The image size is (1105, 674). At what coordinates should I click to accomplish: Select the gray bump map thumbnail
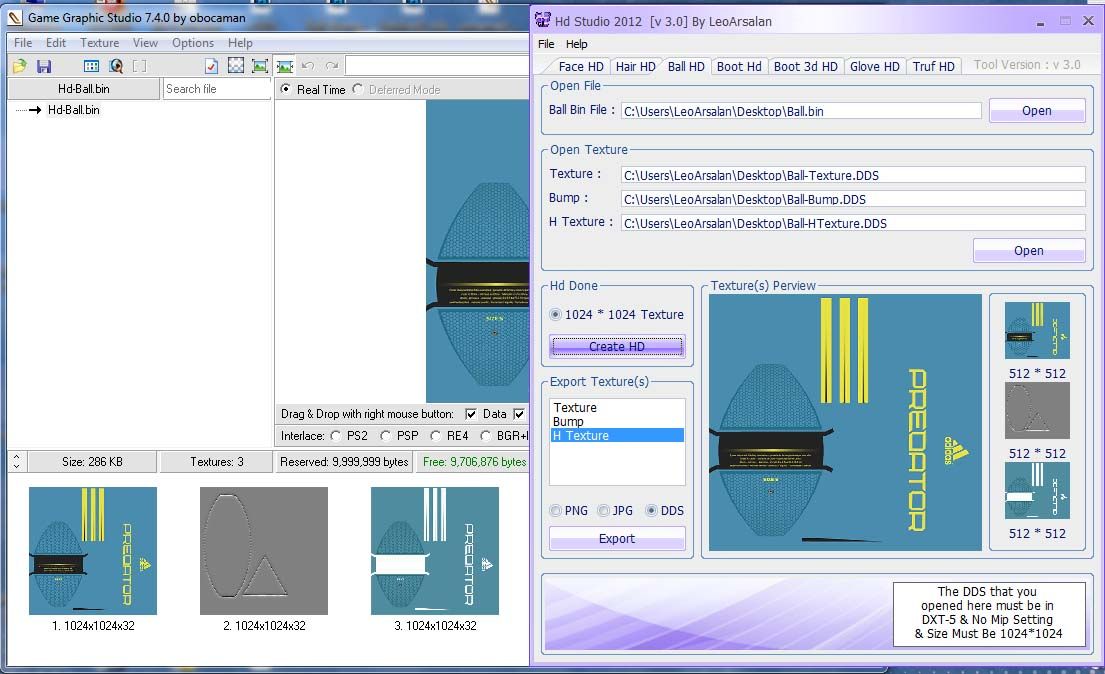264,551
